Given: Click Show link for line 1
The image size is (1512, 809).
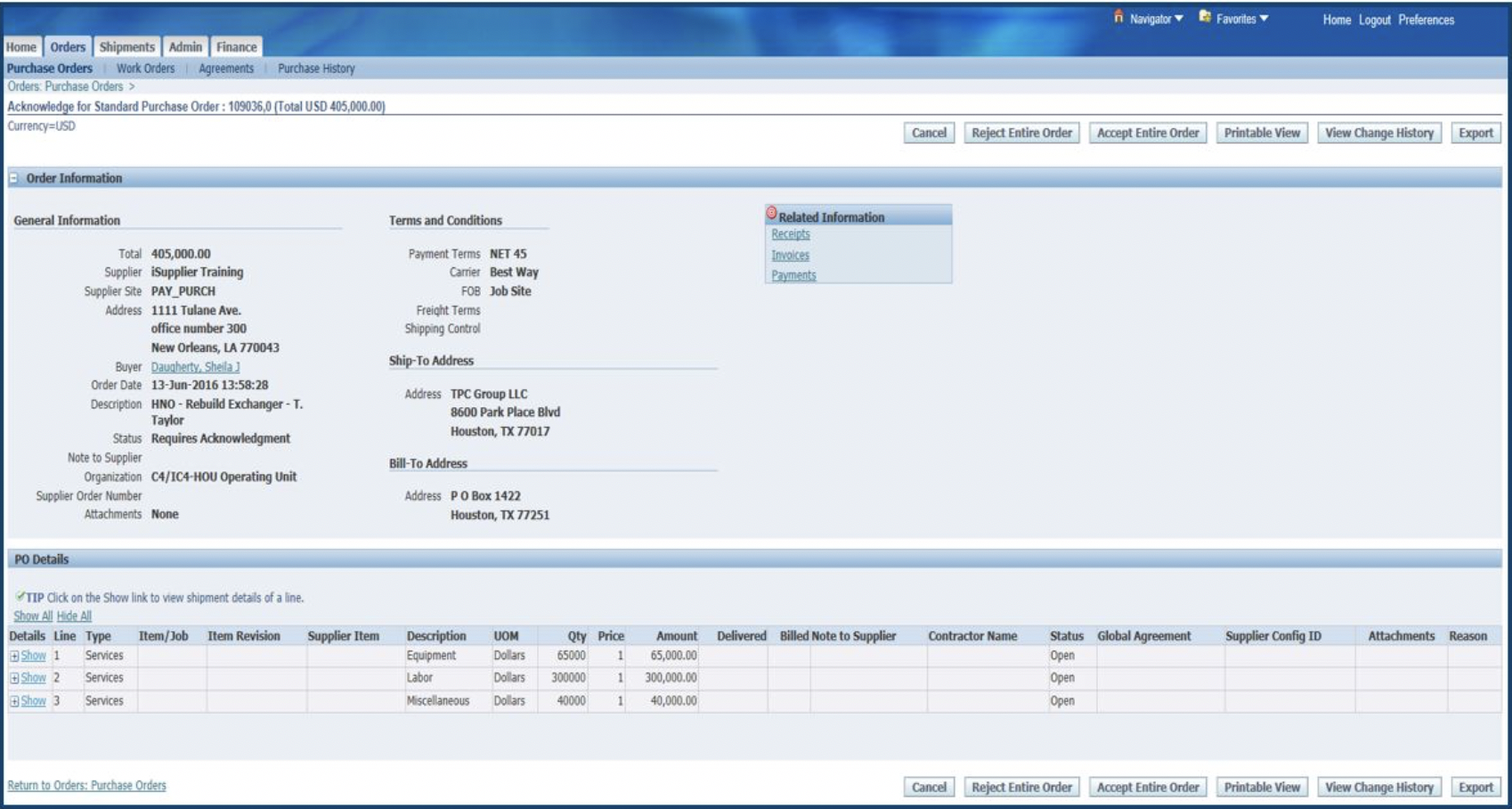Looking at the screenshot, I should 34,656.
